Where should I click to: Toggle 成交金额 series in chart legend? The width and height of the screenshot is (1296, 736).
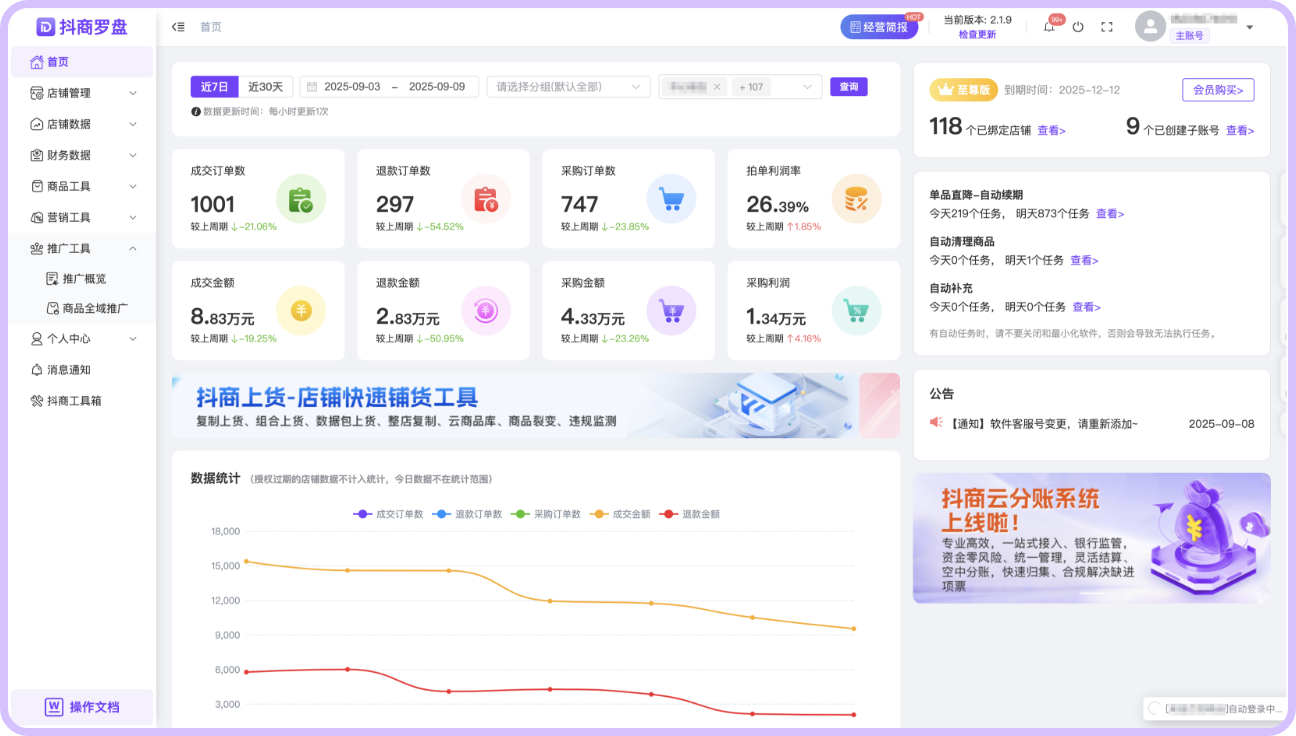[x=621, y=514]
